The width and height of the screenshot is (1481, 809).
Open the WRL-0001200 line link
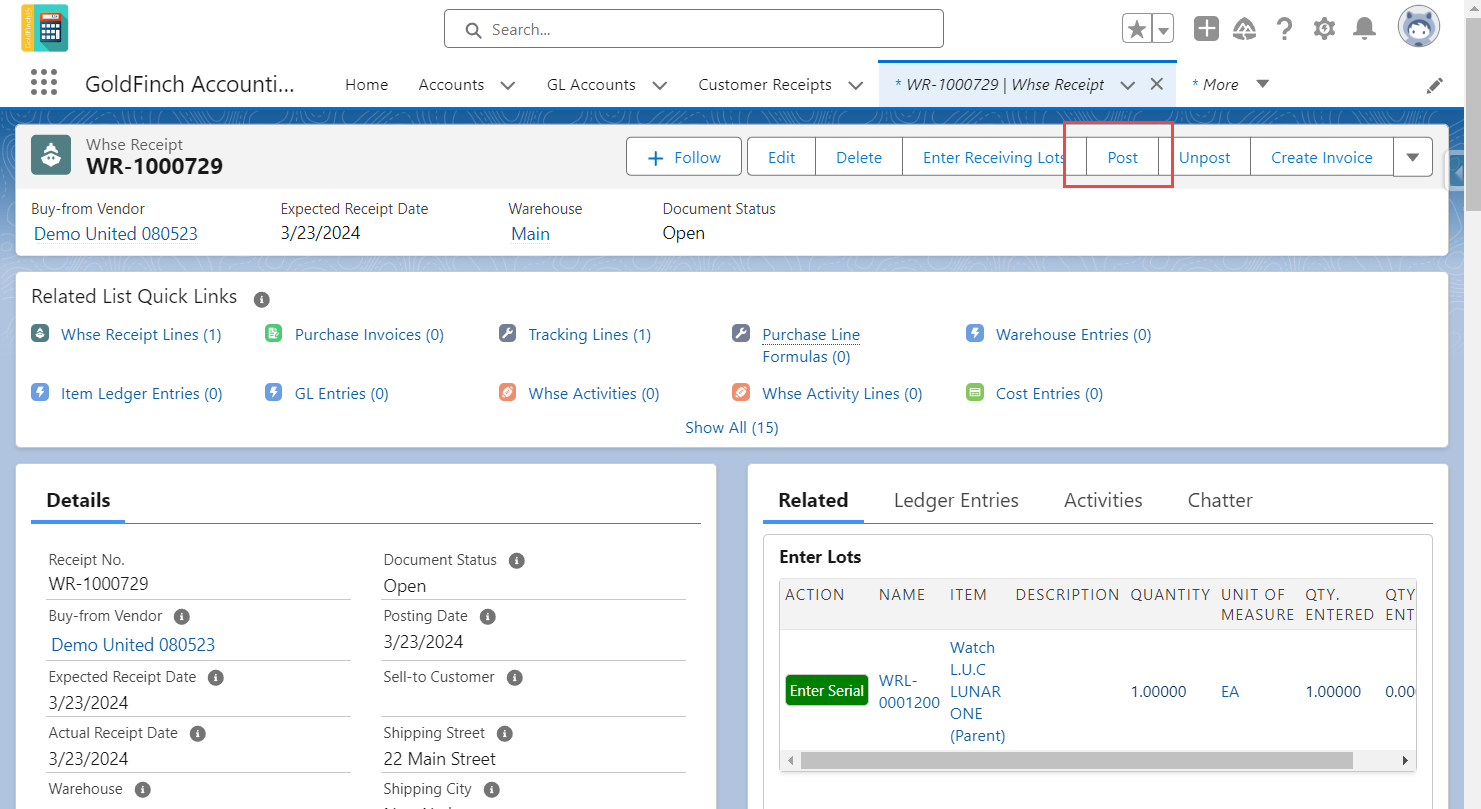(x=909, y=691)
